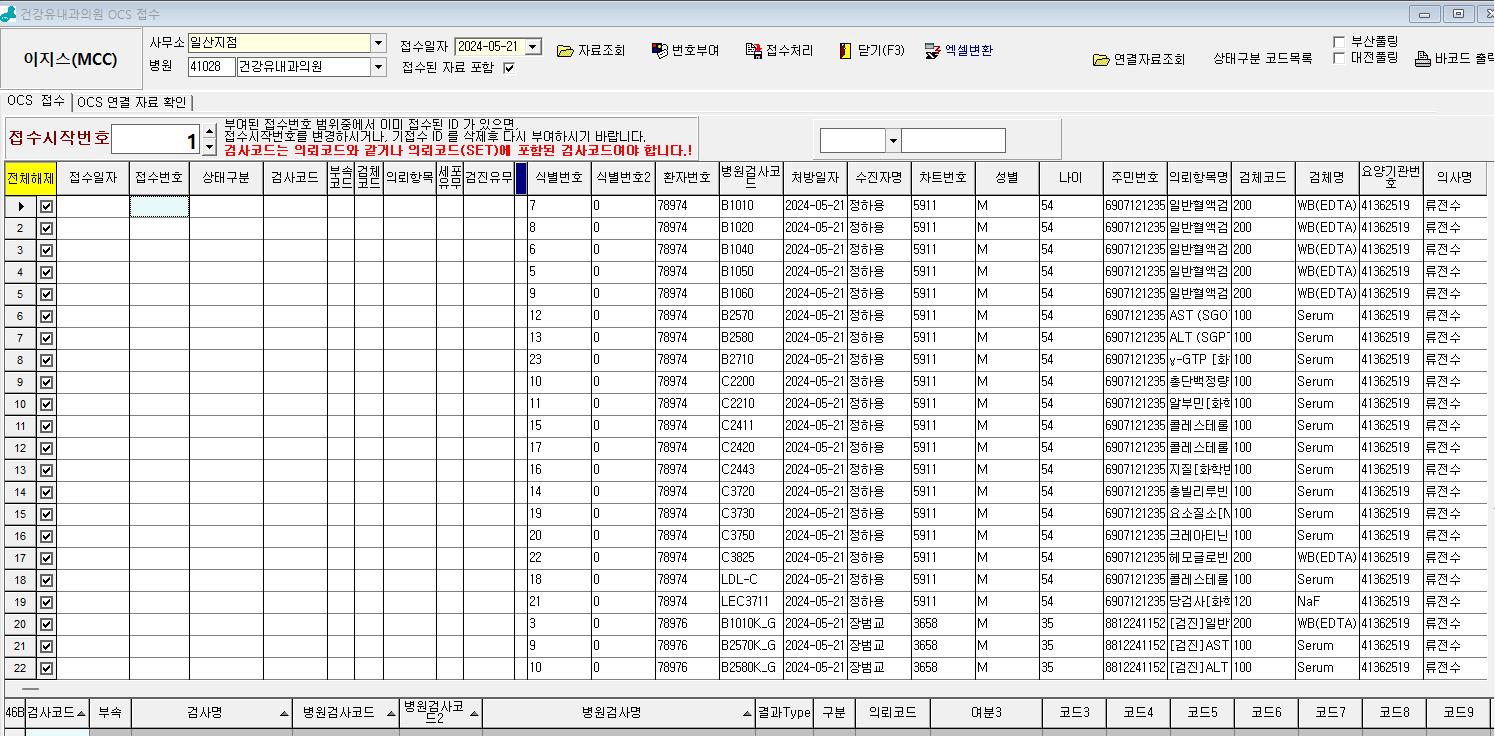The width and height of the screenshot is (1495, 736).
Task: Click the 상태구분 코드목록 button
Action: point(1262,59)
